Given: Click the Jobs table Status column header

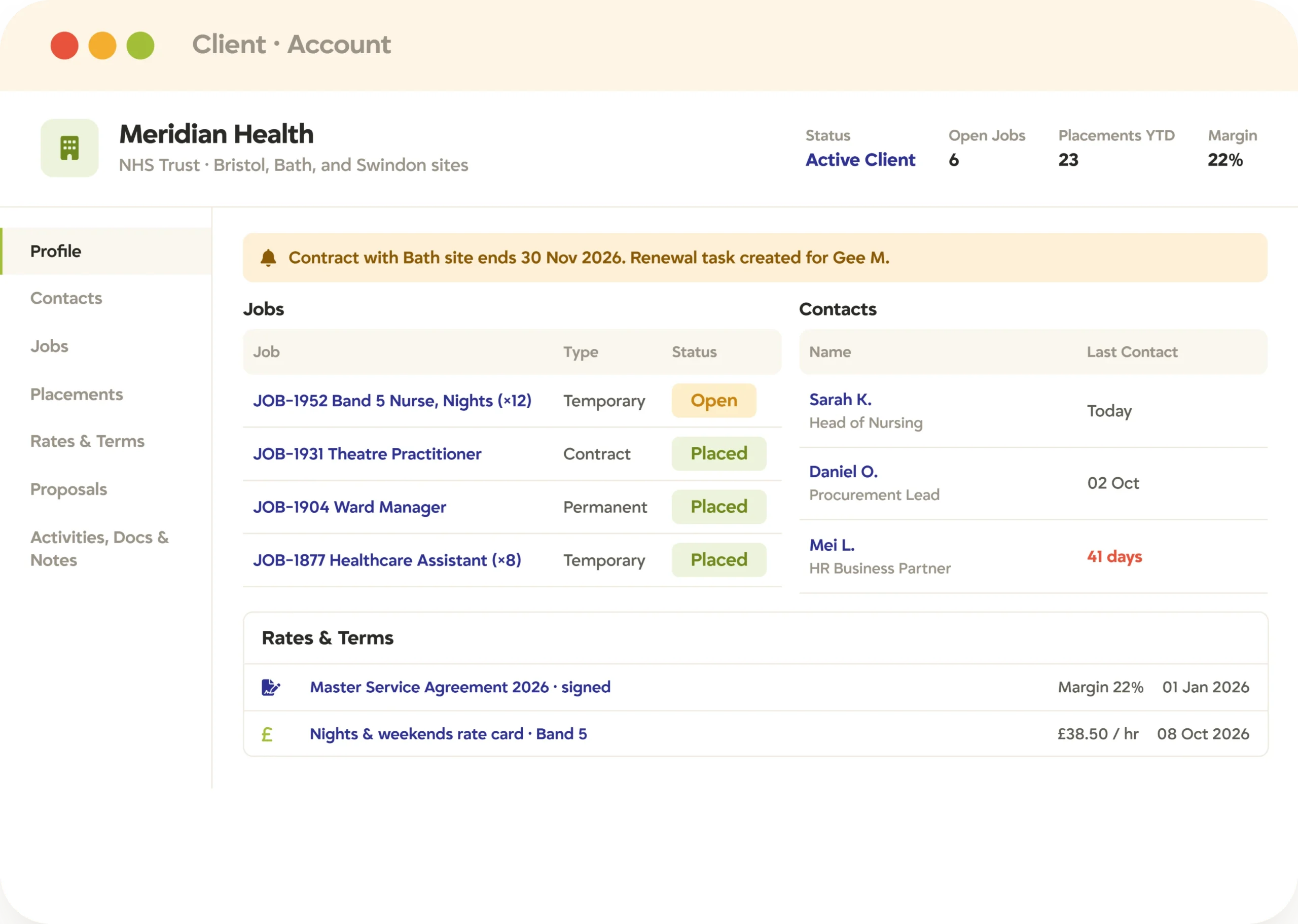Looking at the screenshot, I should point(694,352).
